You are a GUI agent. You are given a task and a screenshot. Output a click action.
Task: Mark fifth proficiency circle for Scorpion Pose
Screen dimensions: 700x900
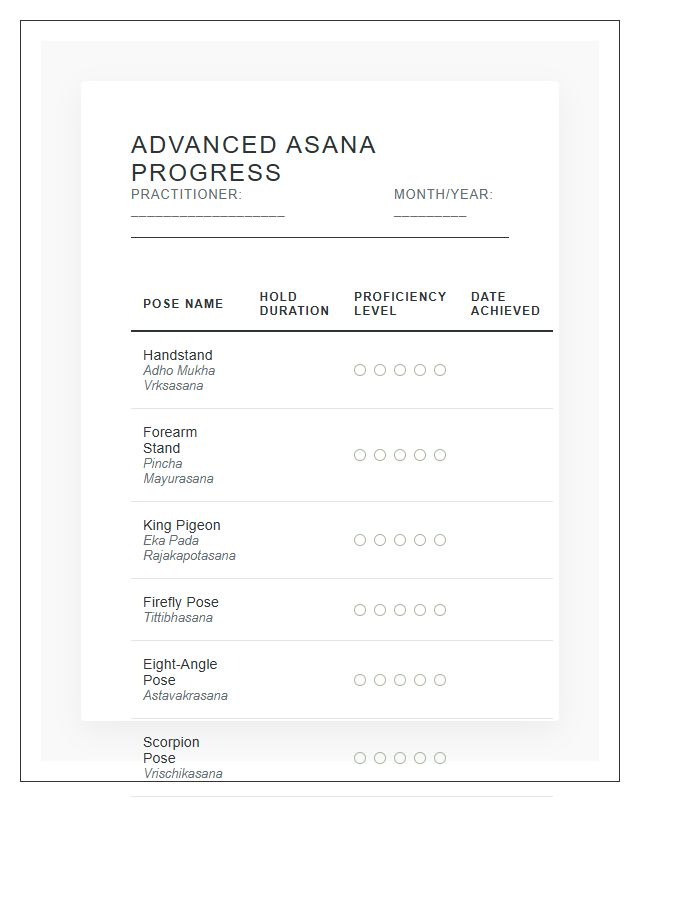[x=440, y=758]
